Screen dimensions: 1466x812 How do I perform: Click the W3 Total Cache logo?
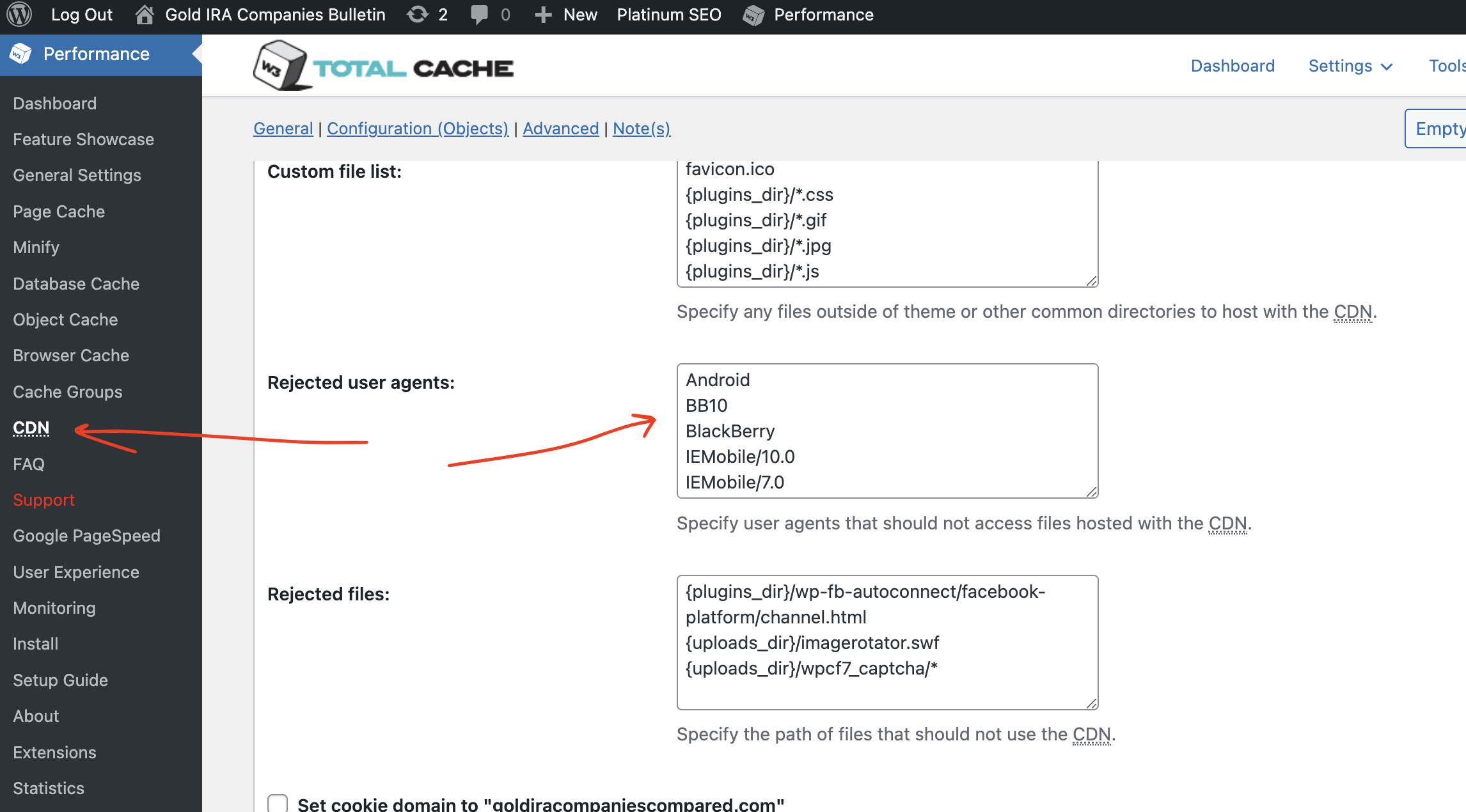384,66
